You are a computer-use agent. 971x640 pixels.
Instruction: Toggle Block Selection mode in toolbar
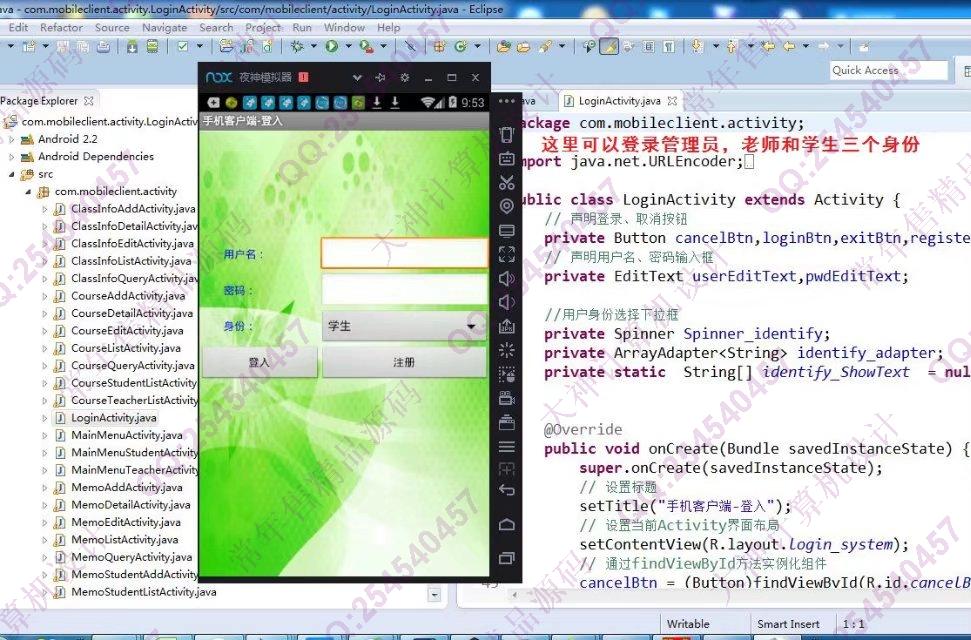(x=648, y=46)
